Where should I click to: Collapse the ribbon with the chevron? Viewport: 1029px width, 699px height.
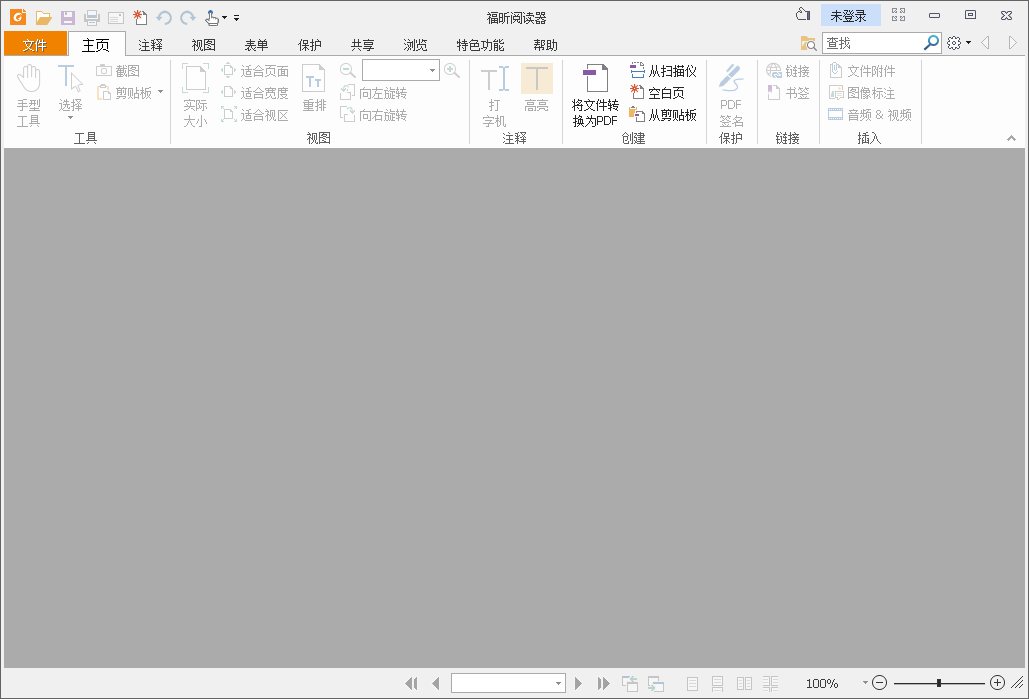point(1011,138)
